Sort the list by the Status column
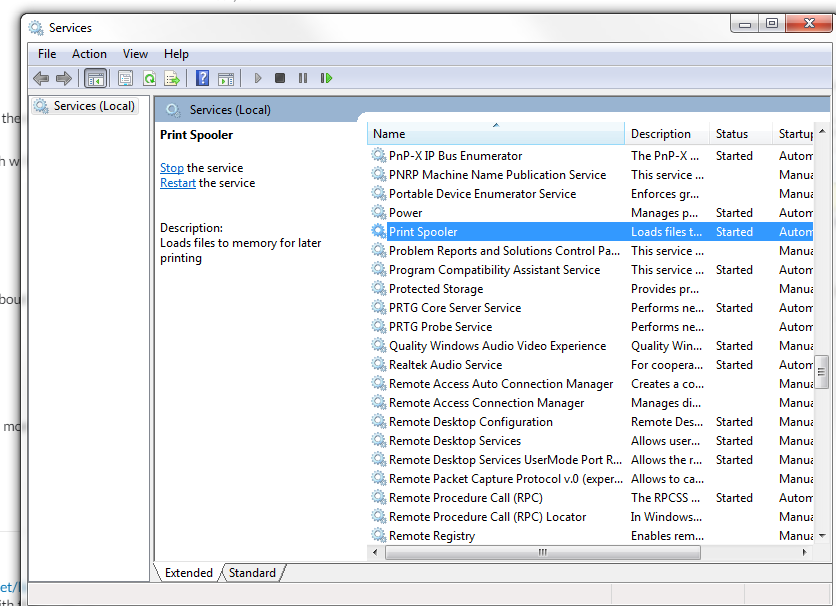Image resolution: width=836 pixels, height=606 pixels. (735, 133)
